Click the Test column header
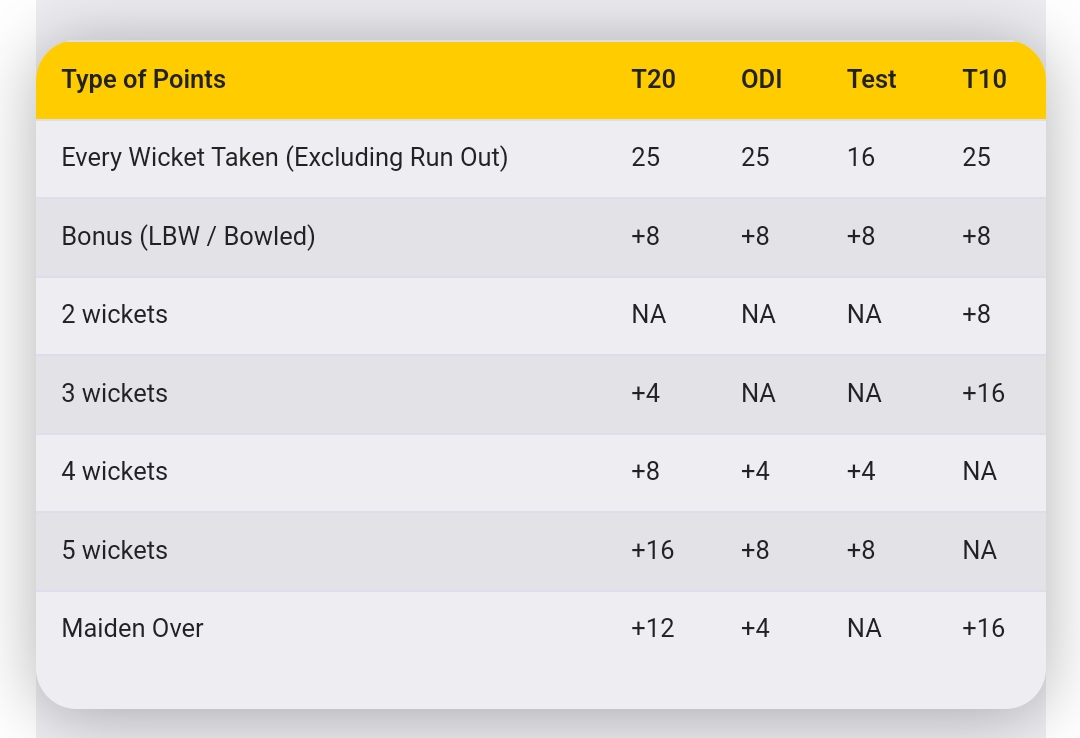 tap(871, 80)
